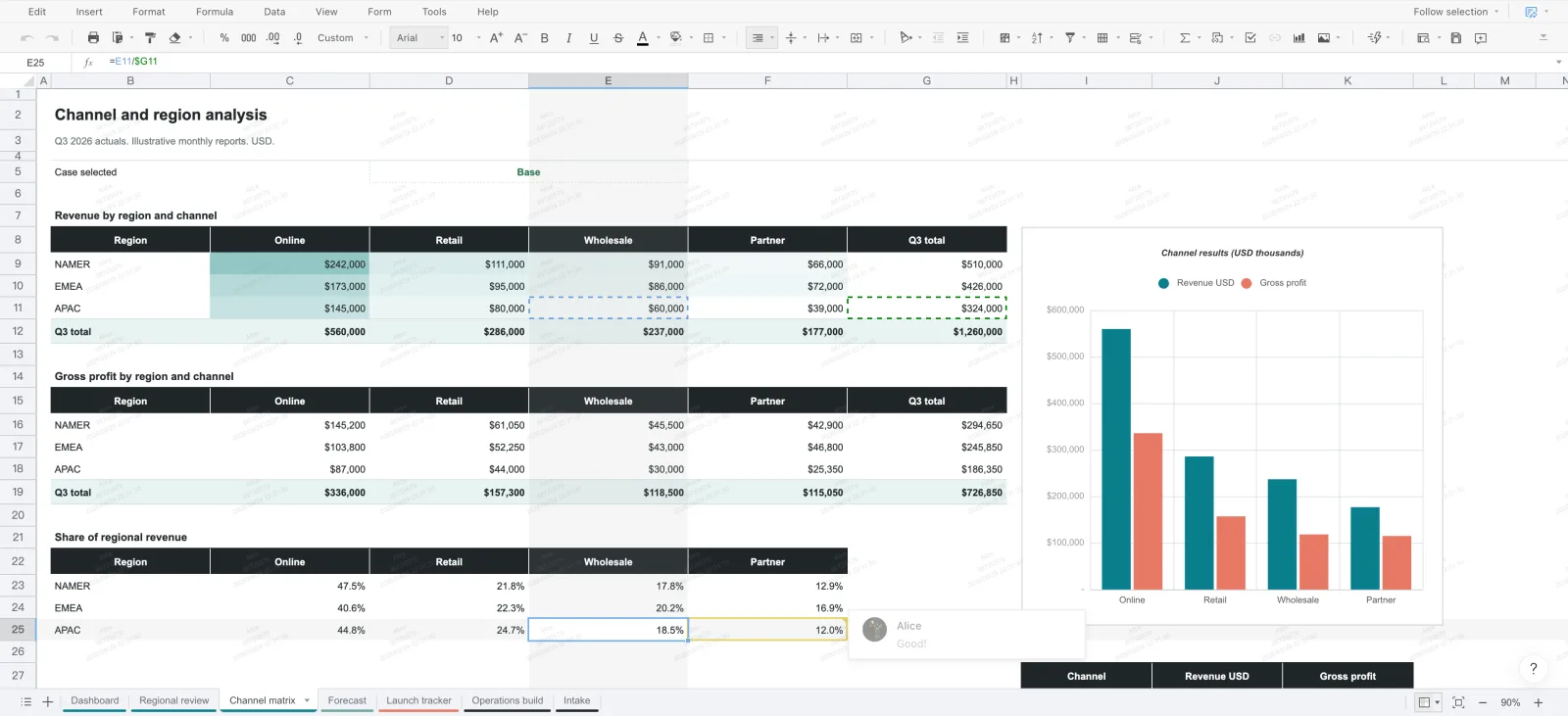Click the Sum function icon
Screen dimensions: 1568x716
point(1185,38)
